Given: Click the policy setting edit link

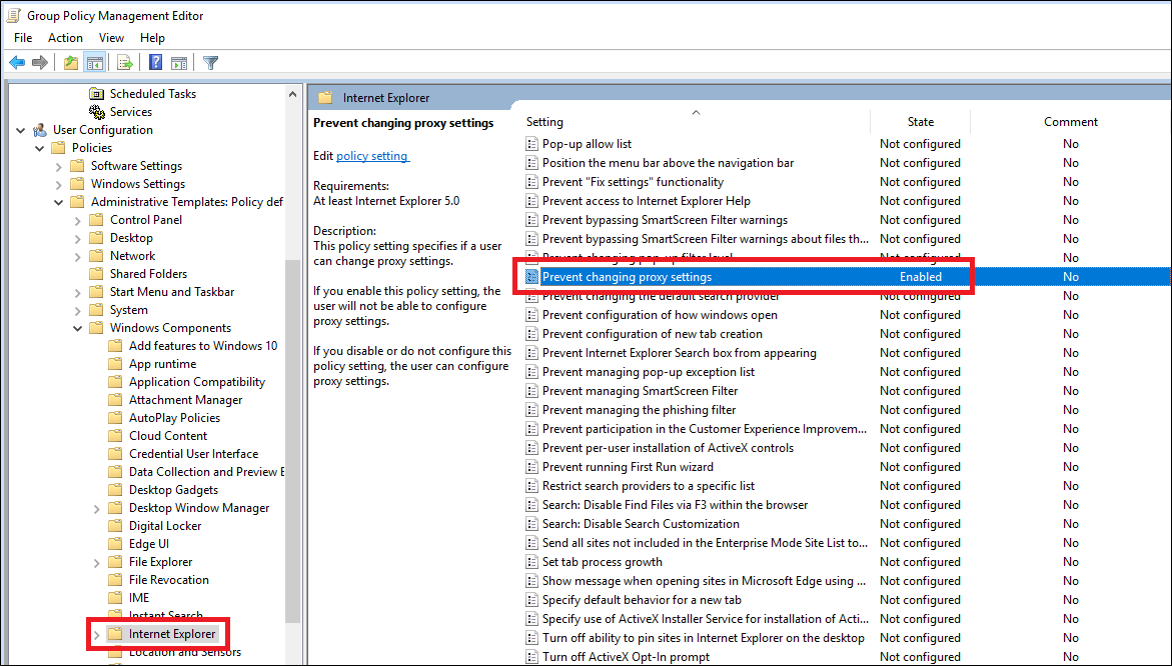Looking at the screenshot, I should point(371,155).
